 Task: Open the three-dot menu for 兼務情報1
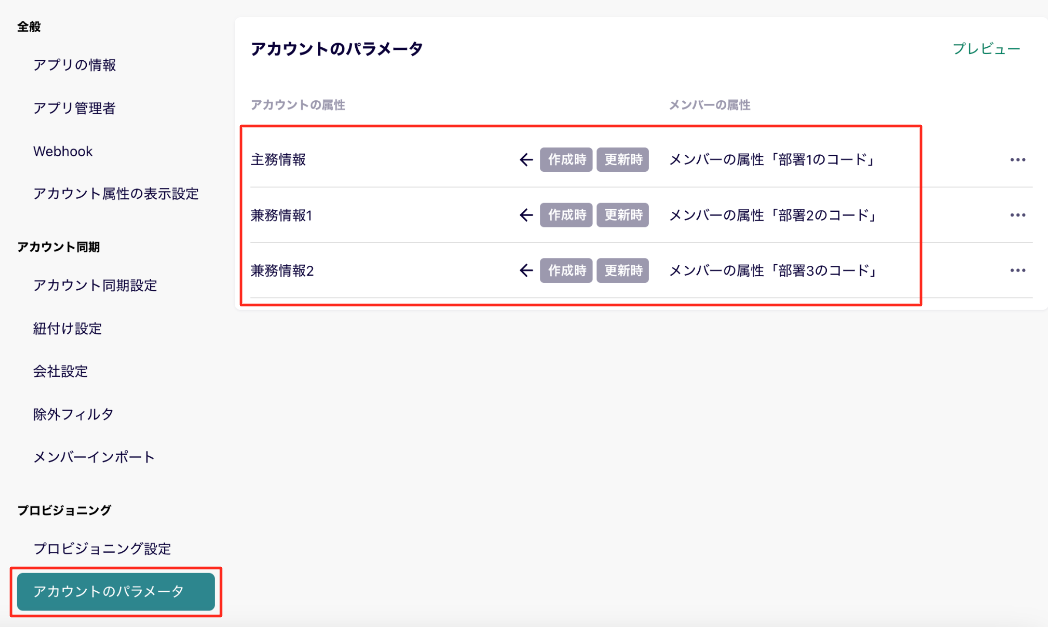(x=1018, y=215)
